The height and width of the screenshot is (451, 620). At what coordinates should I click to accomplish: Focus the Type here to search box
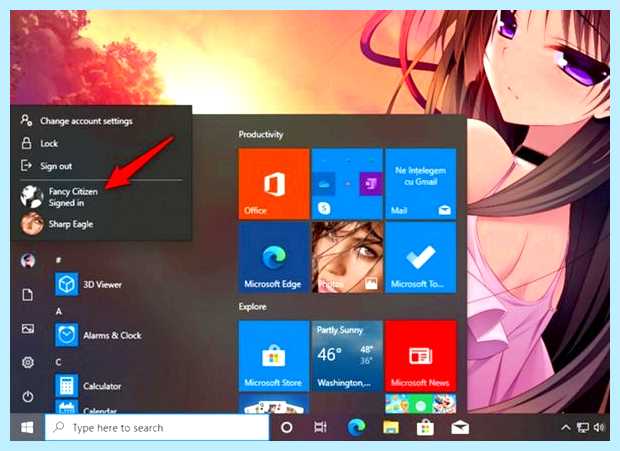(x=157, y=427)
